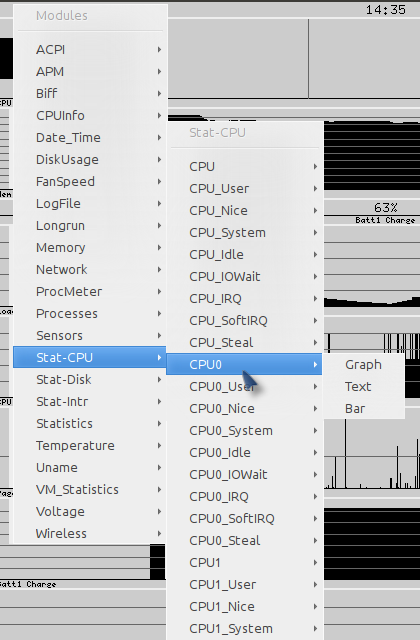Choose the CPU1 entry in Stat-CPU menu

(x=244, y=563)
